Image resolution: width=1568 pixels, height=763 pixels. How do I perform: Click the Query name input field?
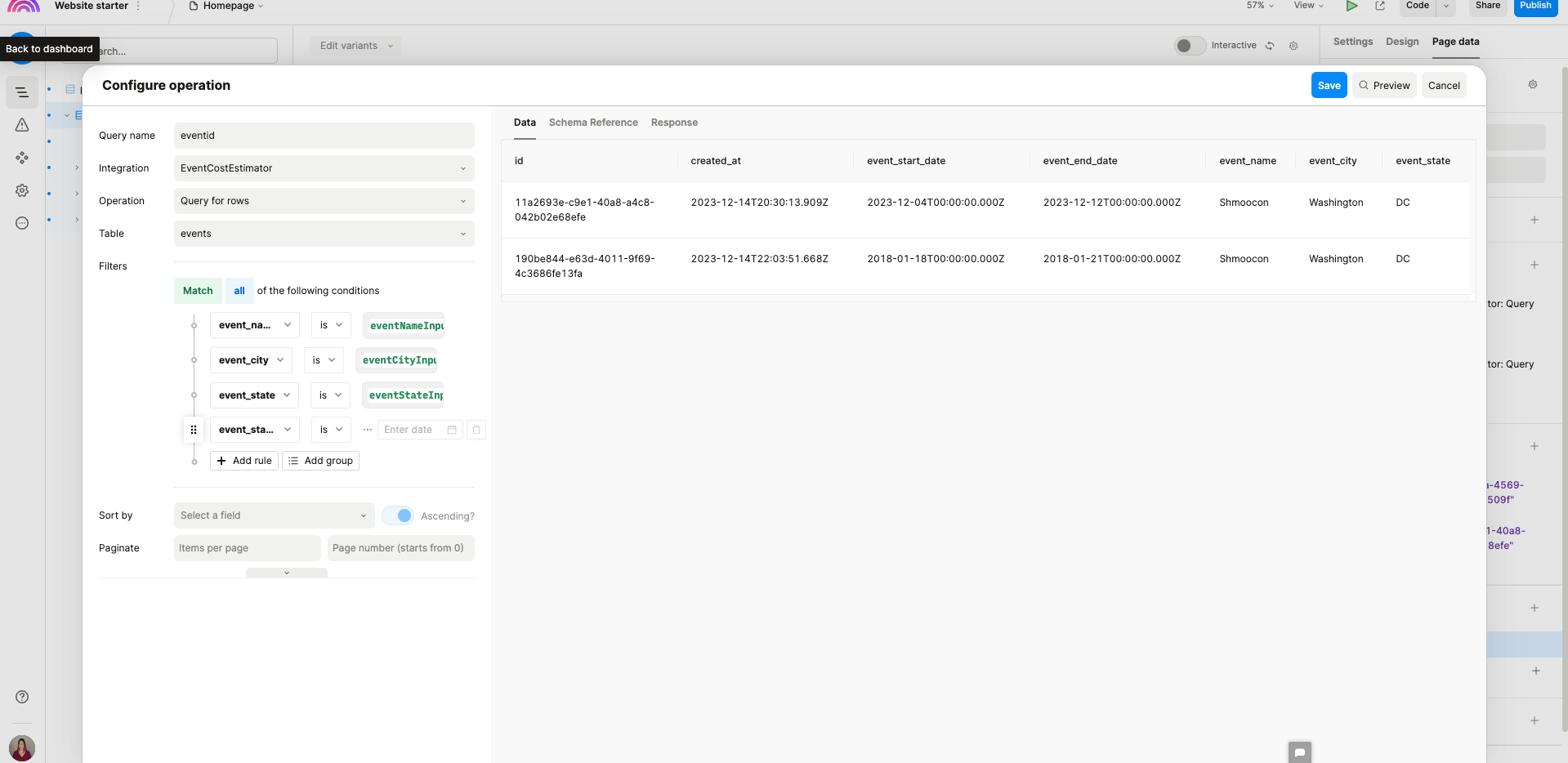click(324, 136)
